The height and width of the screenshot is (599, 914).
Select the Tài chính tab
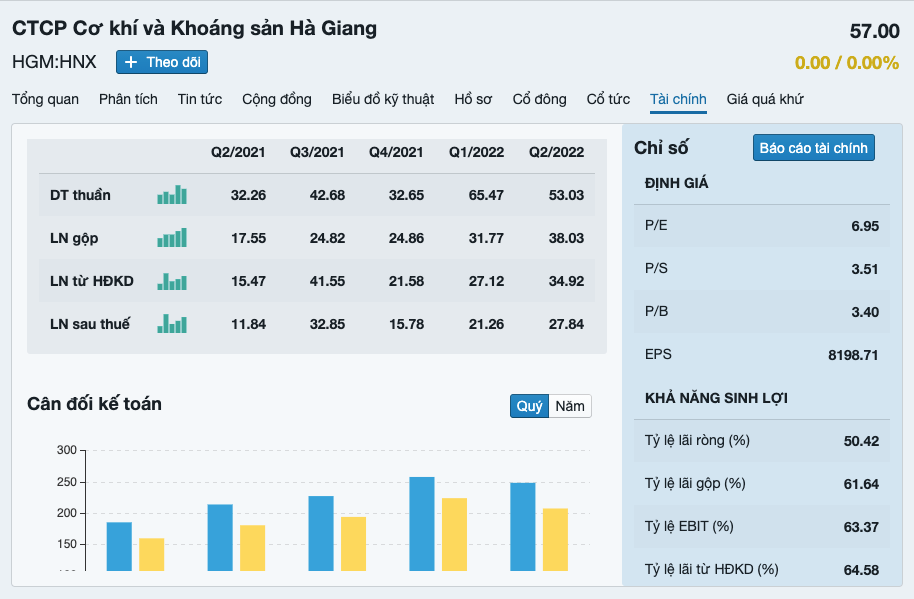coord(679,100)
